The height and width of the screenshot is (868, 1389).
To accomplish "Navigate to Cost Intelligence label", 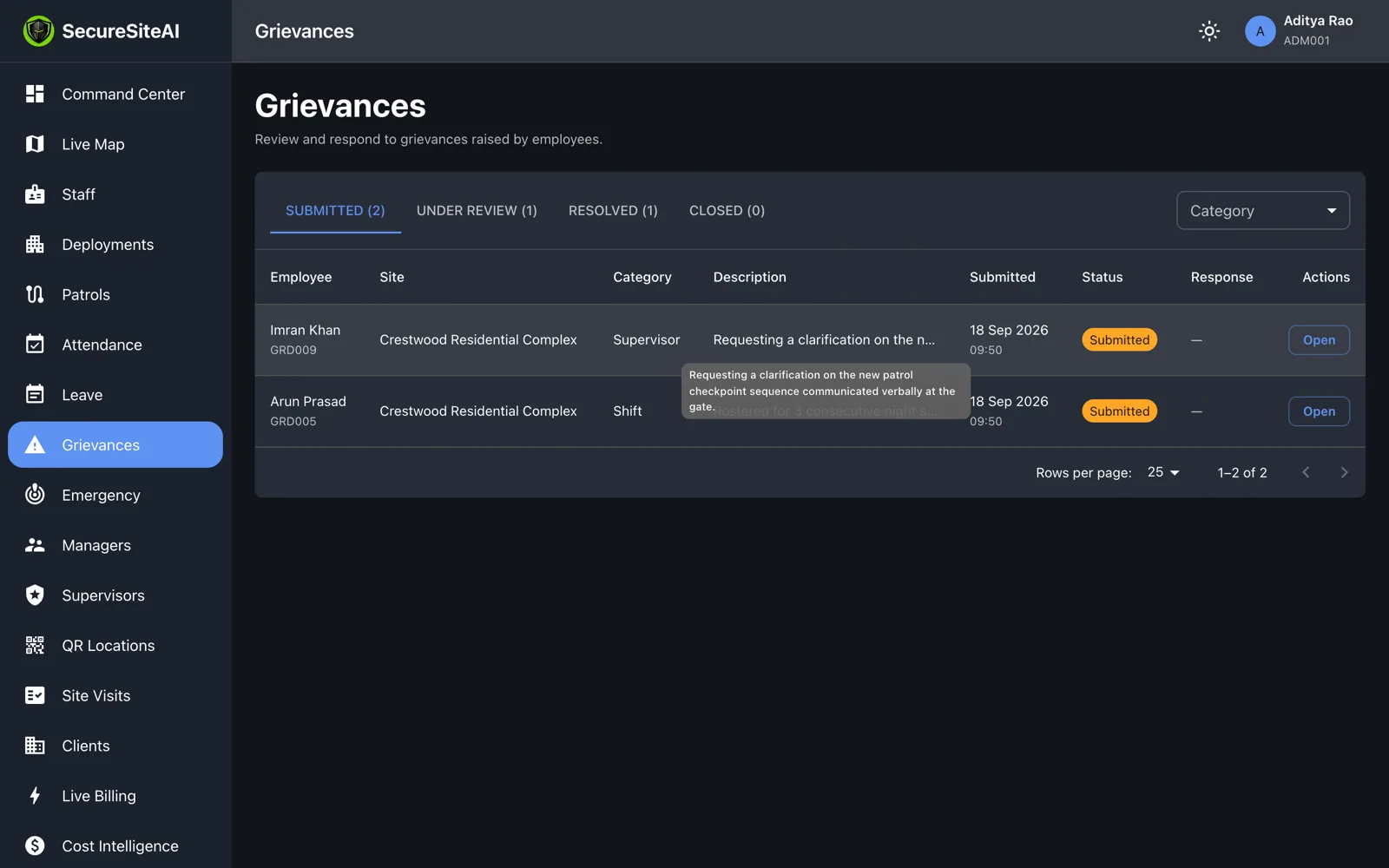I will pyautogui.click(x=120, y=846).
